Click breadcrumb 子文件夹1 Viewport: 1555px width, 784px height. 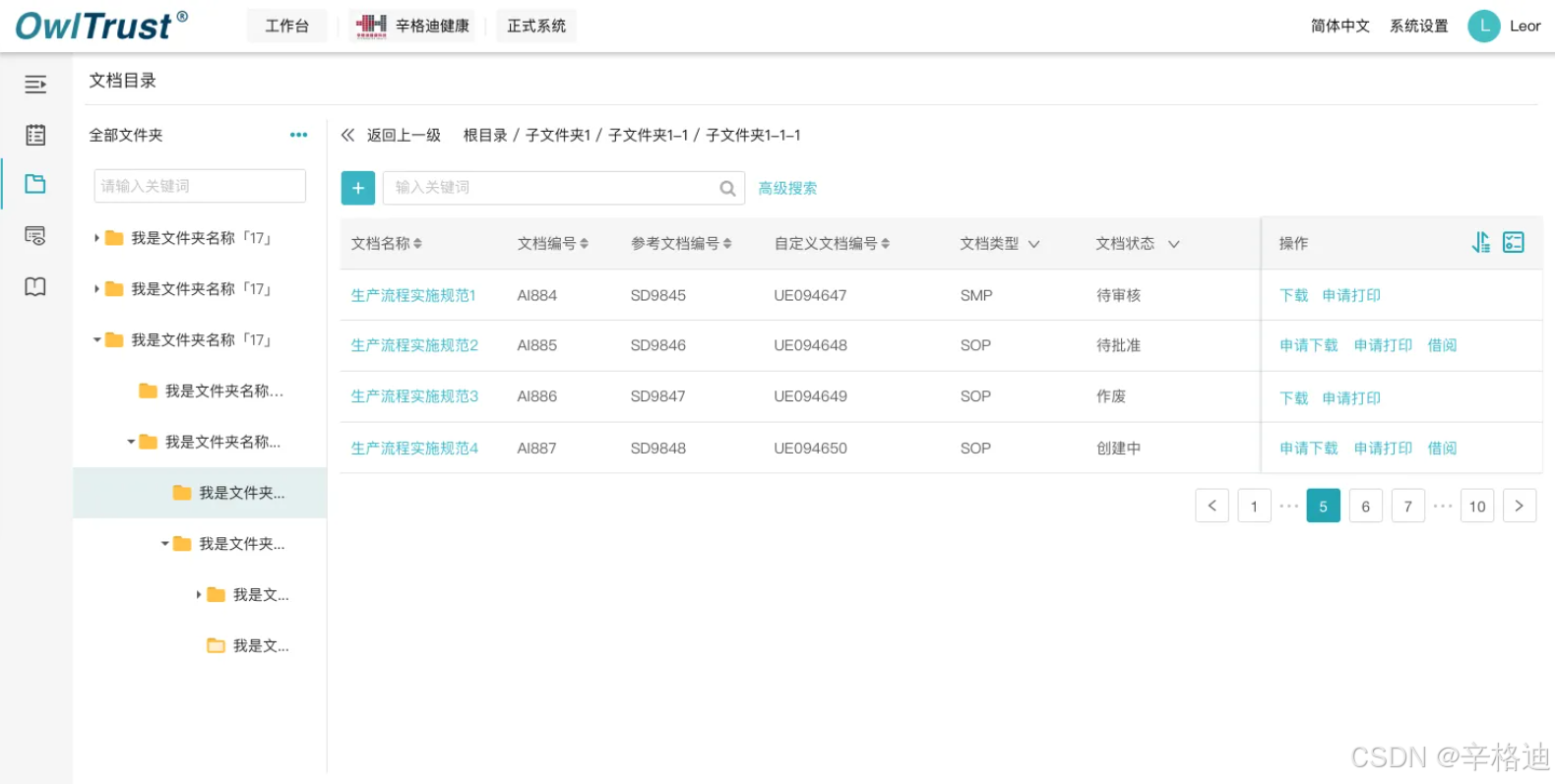(558, 135)
